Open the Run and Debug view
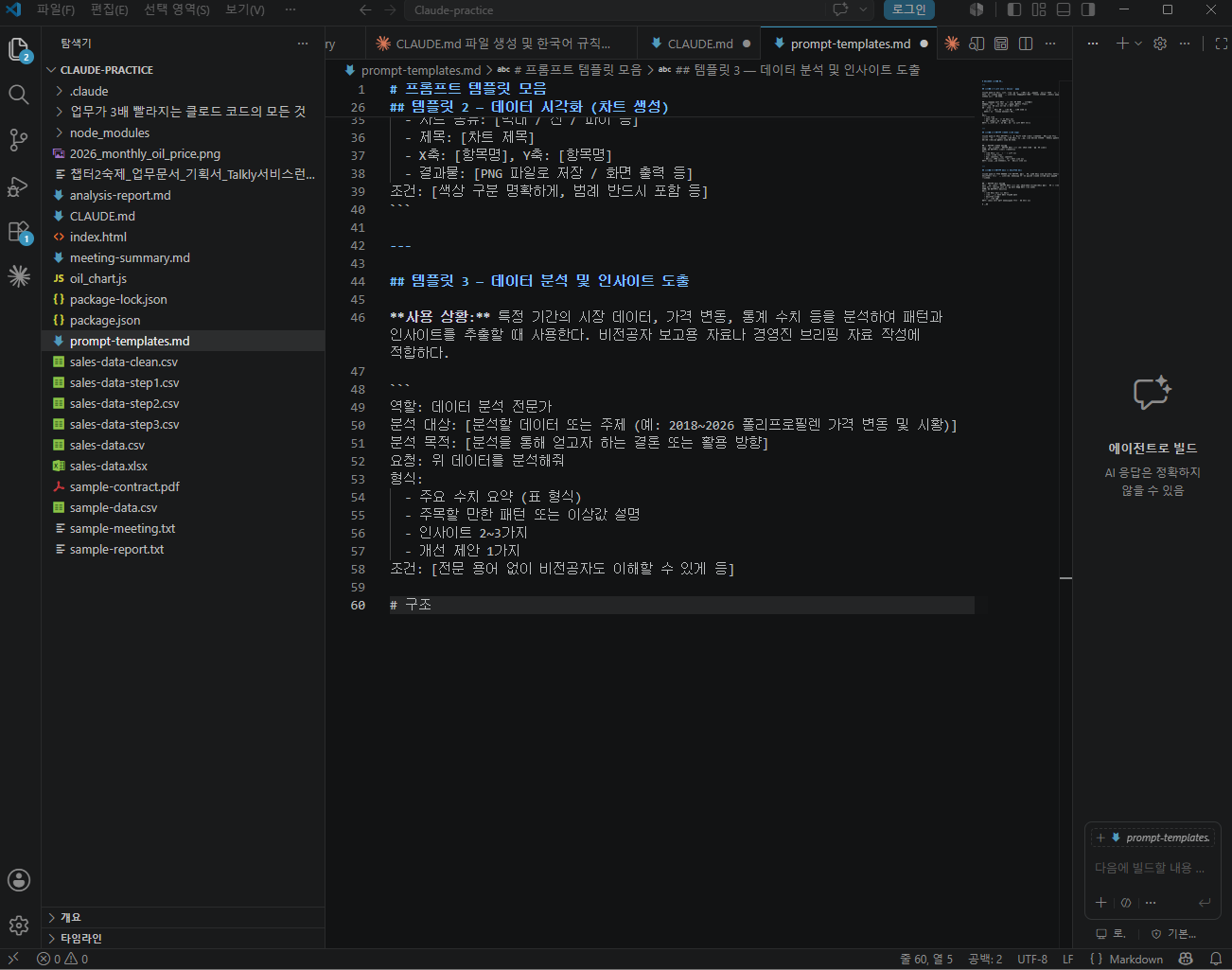This screenshot has height=970, width=1232. pos(19,185)
